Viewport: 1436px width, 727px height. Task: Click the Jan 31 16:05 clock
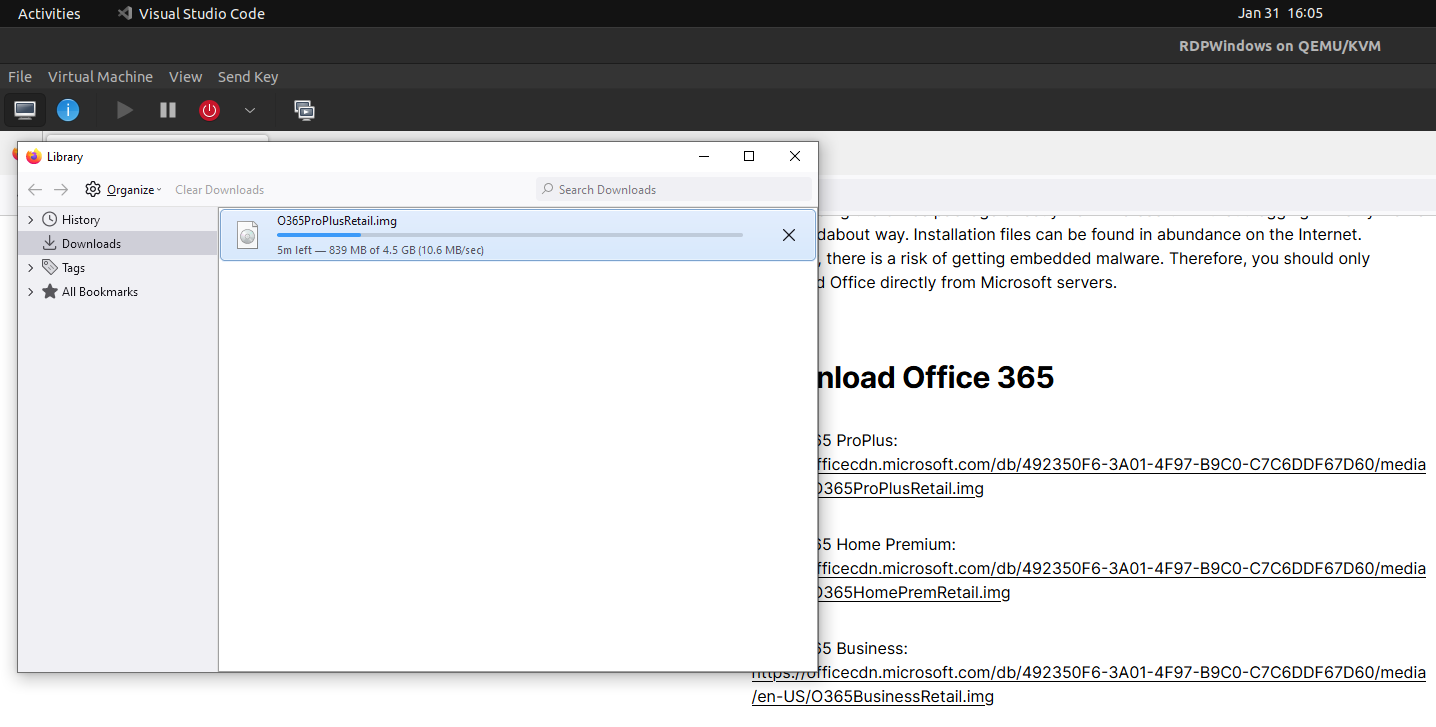click(x=1280, y=13)
